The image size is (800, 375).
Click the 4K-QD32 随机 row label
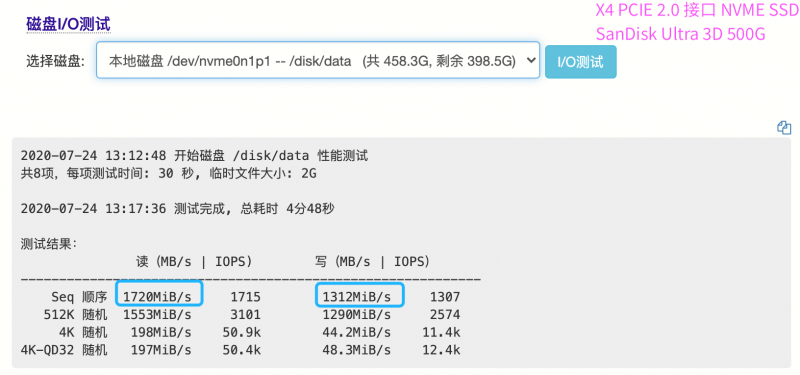click(x=64, y=351)
